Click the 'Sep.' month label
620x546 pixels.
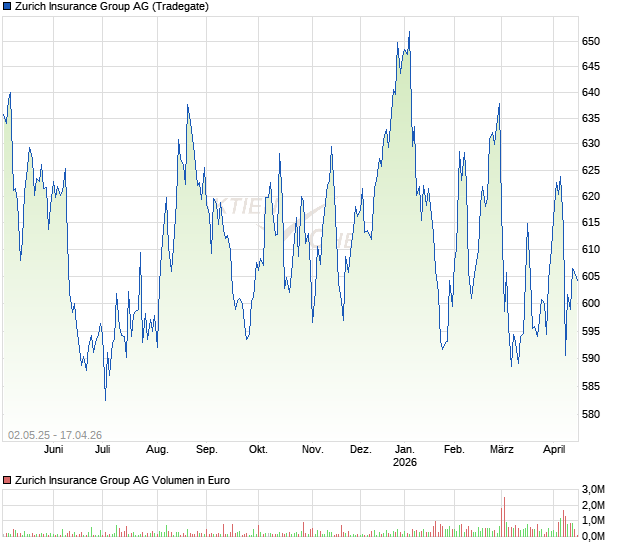(207, 450)
